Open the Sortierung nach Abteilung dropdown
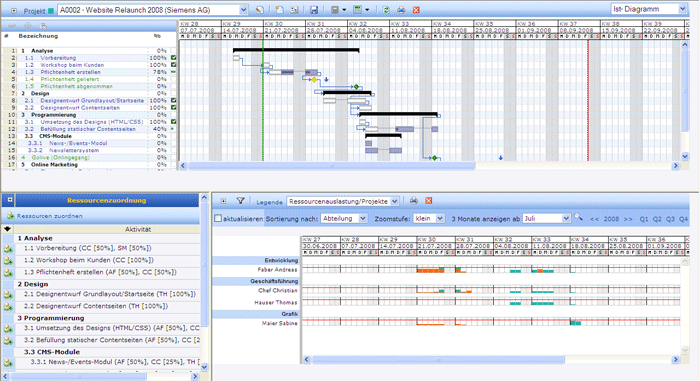700x381 pixels. tap(344, 218)
